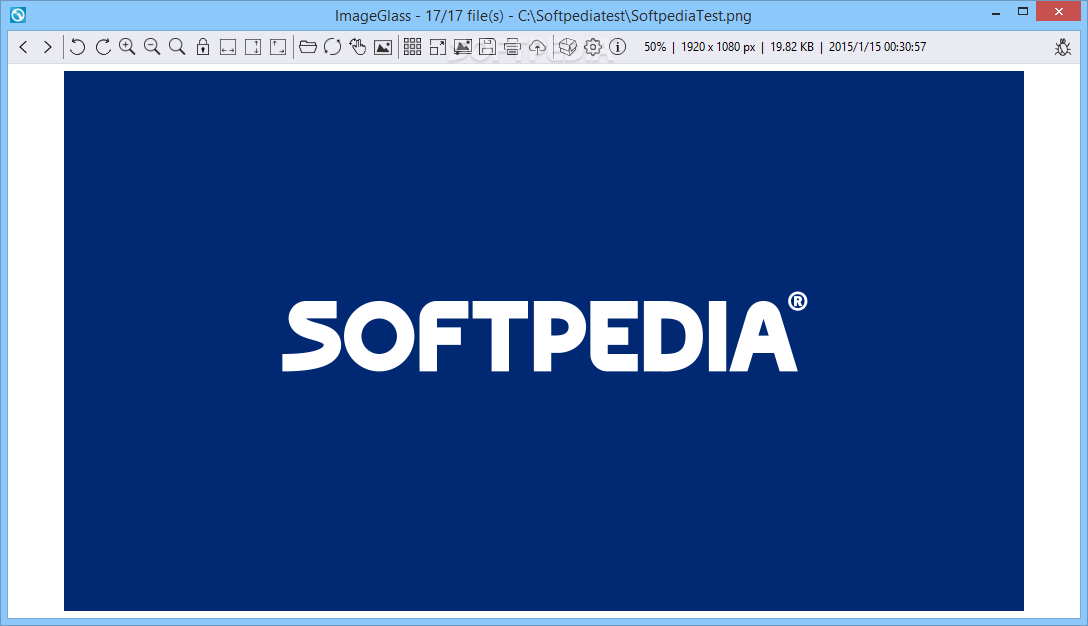
Task: Click the 19.82 KB file size text
Action: tap(792, 47)
